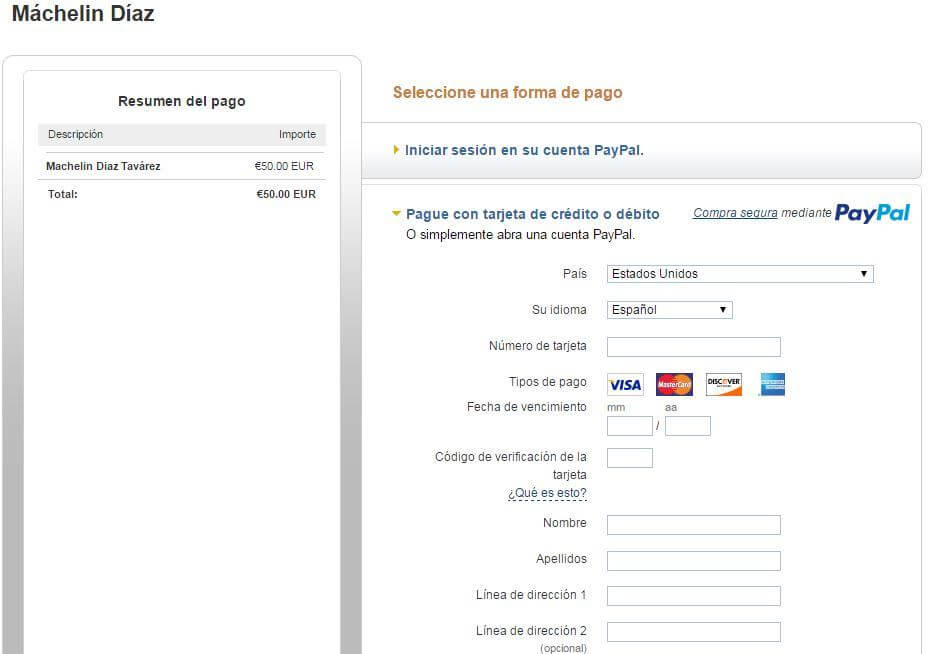This screenshot has width=931, height=654.
Task: Click the Machelin Díaz Tavárez description row
Action: 182,166
